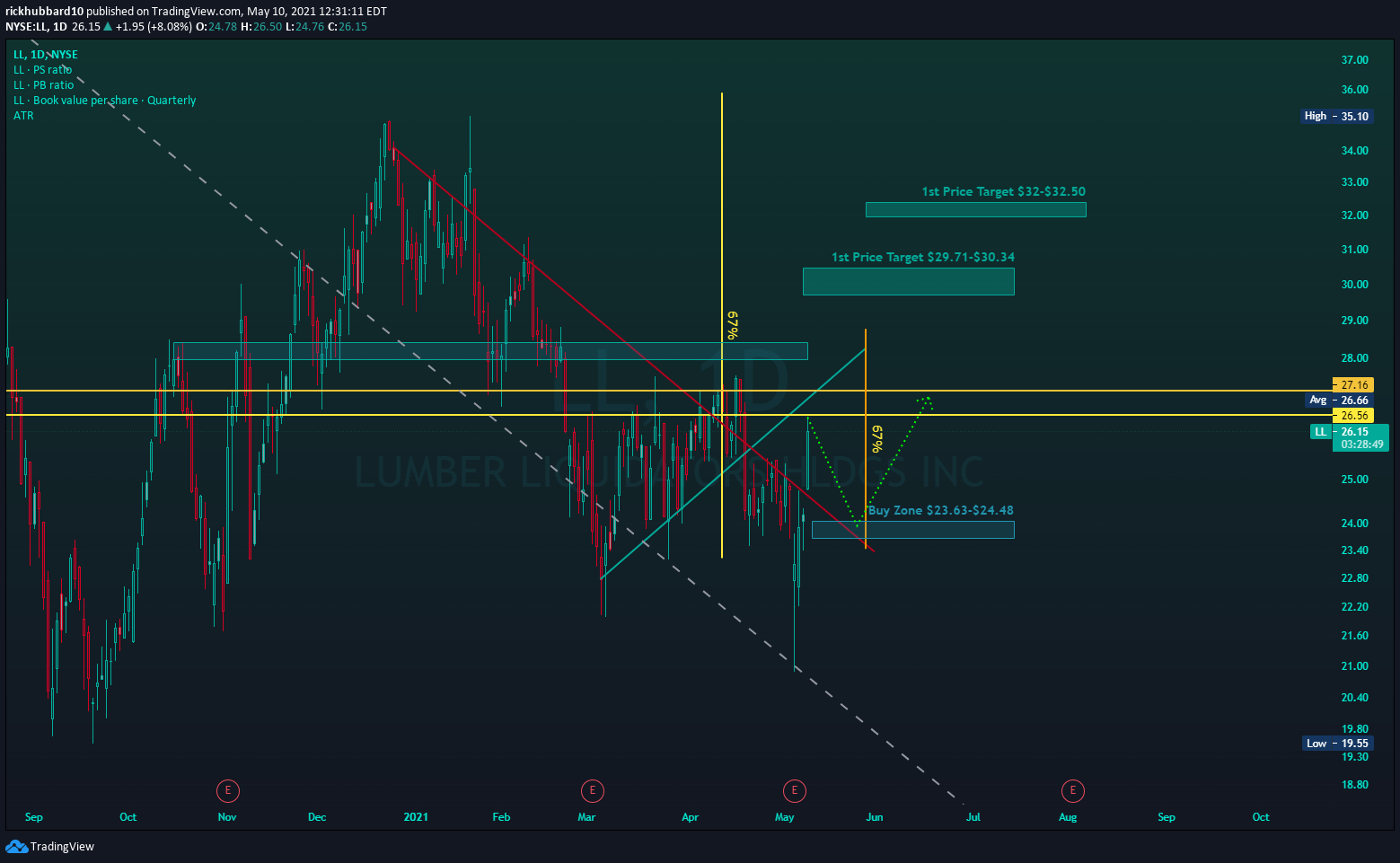Select the Buy Zone rectangle

pos(912,530)
